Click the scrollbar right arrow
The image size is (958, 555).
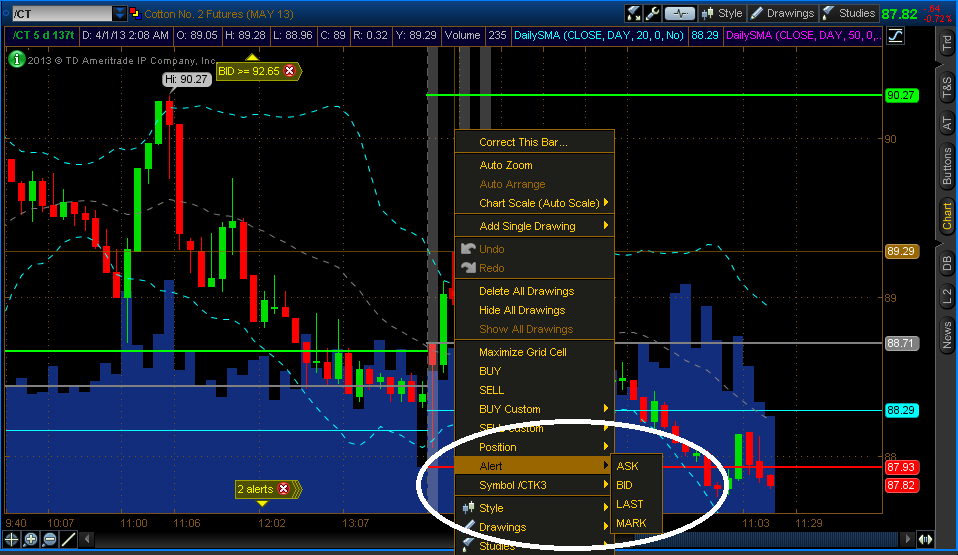(x=907, y=539)
